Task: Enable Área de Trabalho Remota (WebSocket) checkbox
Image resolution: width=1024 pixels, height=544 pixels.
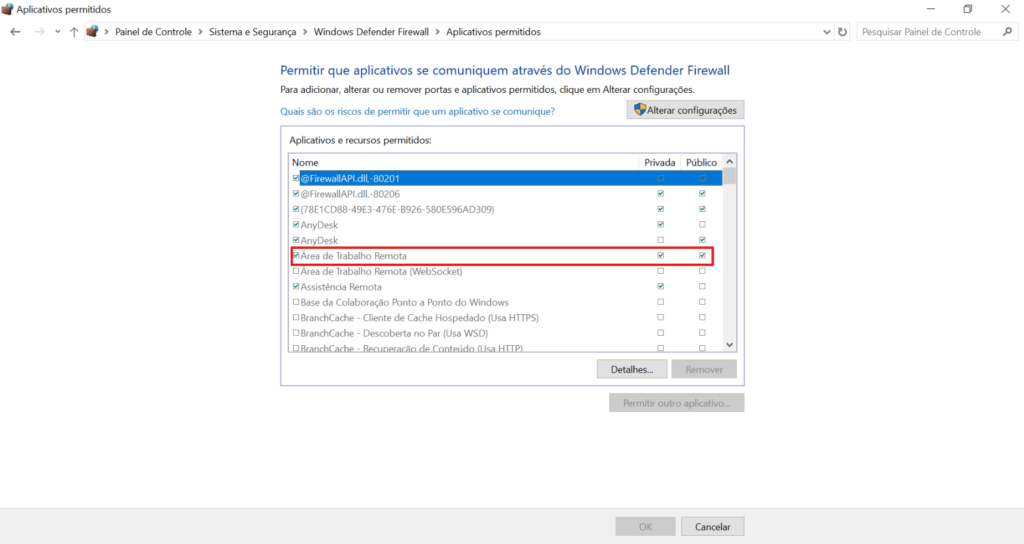Action: click(x=296, y=271)
